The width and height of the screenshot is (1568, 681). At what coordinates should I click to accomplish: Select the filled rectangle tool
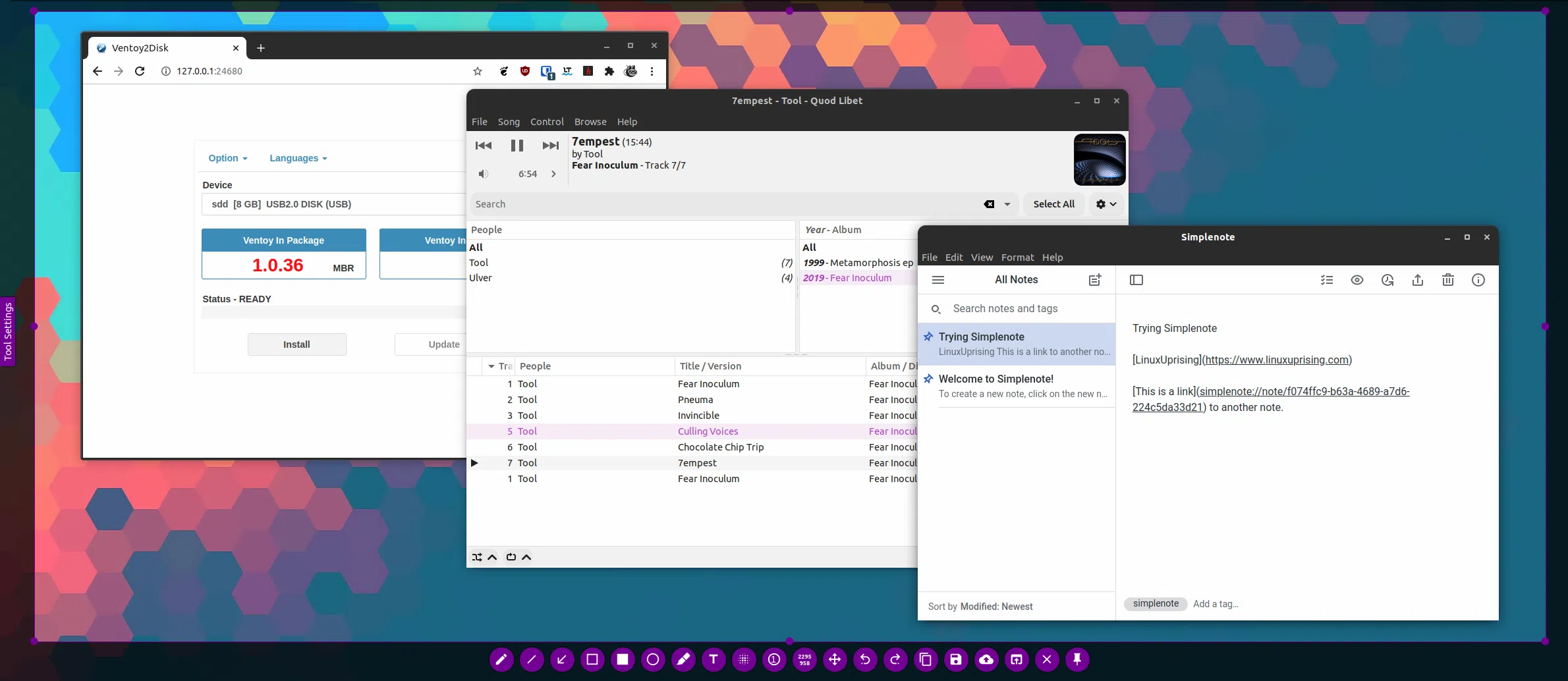point(623,659)
